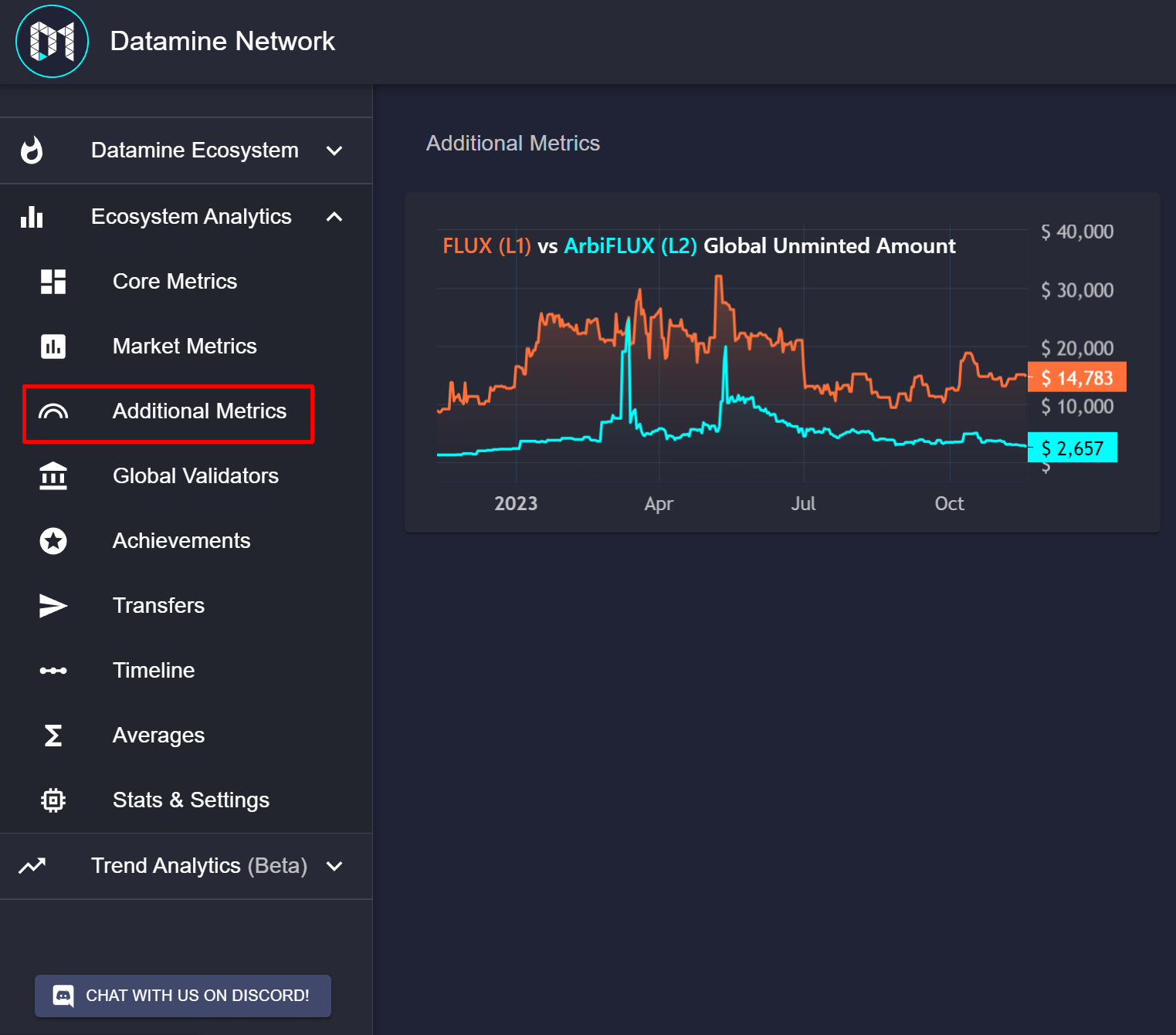Click Trend Analytics (Beta) label
Image resolution: width=1176 pixels, height=1035 pixels.
point(199,866)
